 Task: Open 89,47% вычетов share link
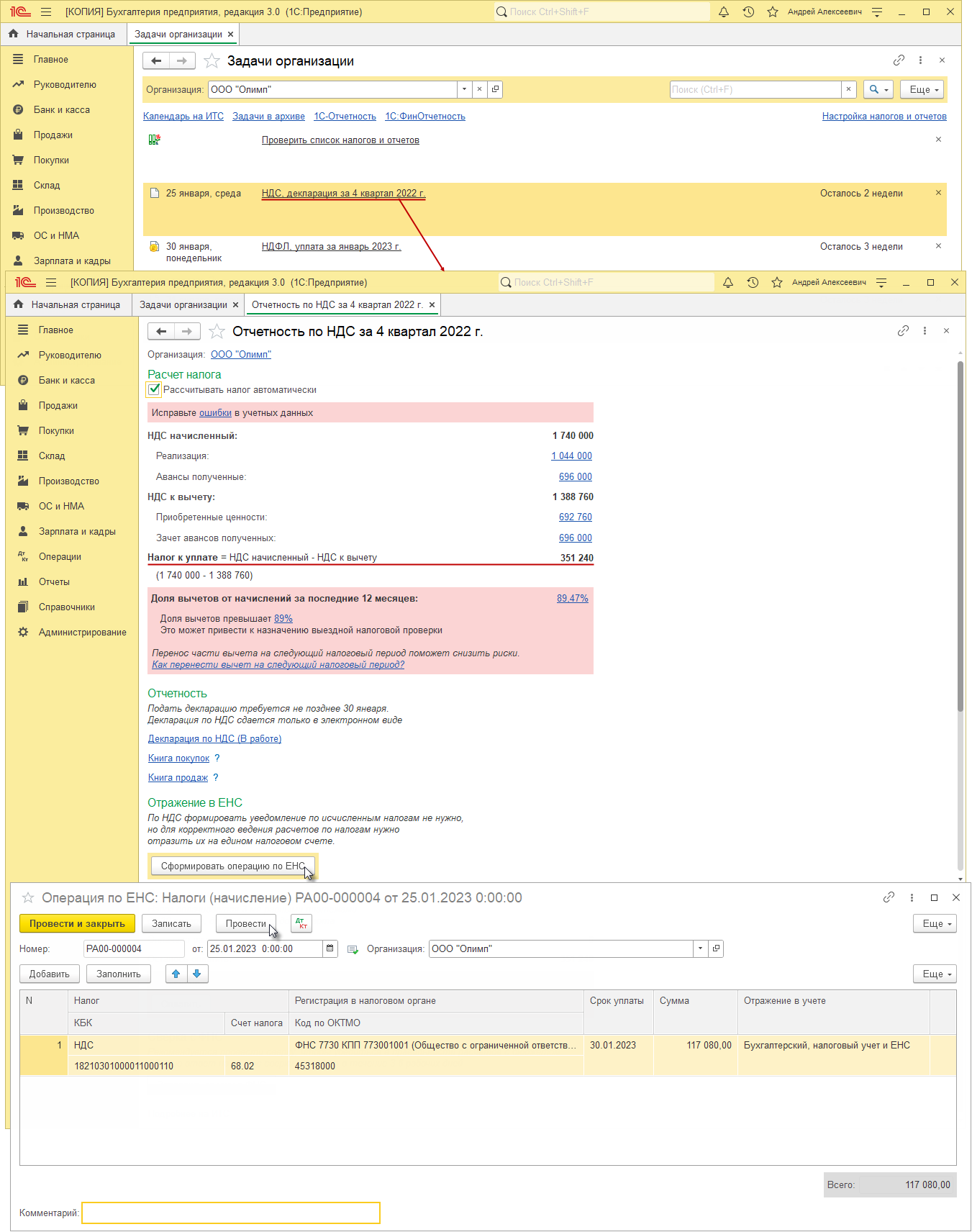pyautogui.click(x=573, y=598)
